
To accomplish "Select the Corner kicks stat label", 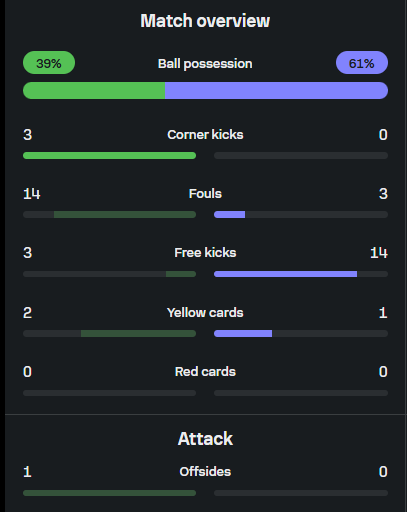I will click(205, 135).
